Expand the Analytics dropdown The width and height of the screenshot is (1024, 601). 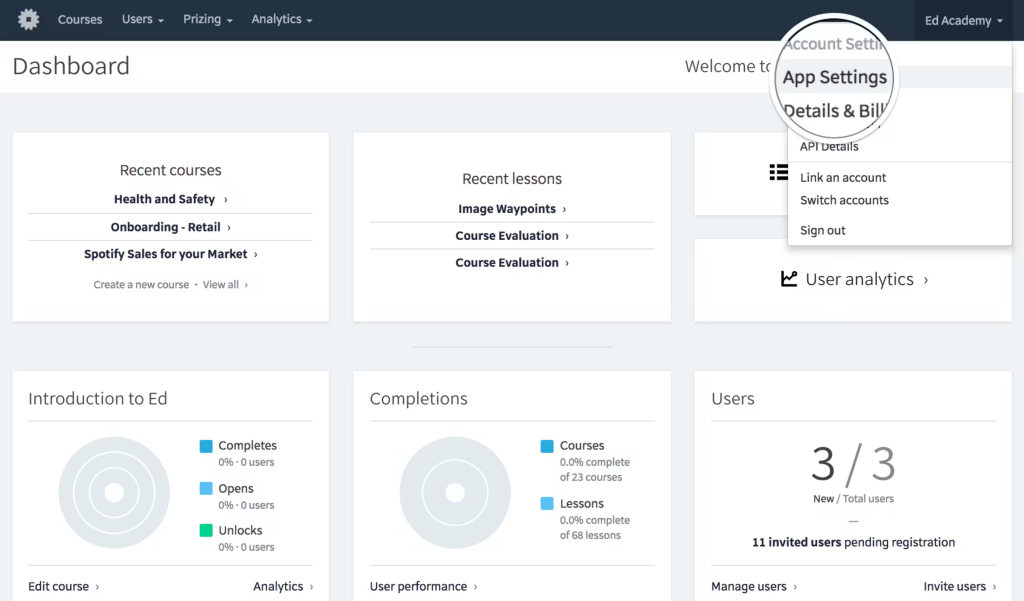[x=281, y=19]
